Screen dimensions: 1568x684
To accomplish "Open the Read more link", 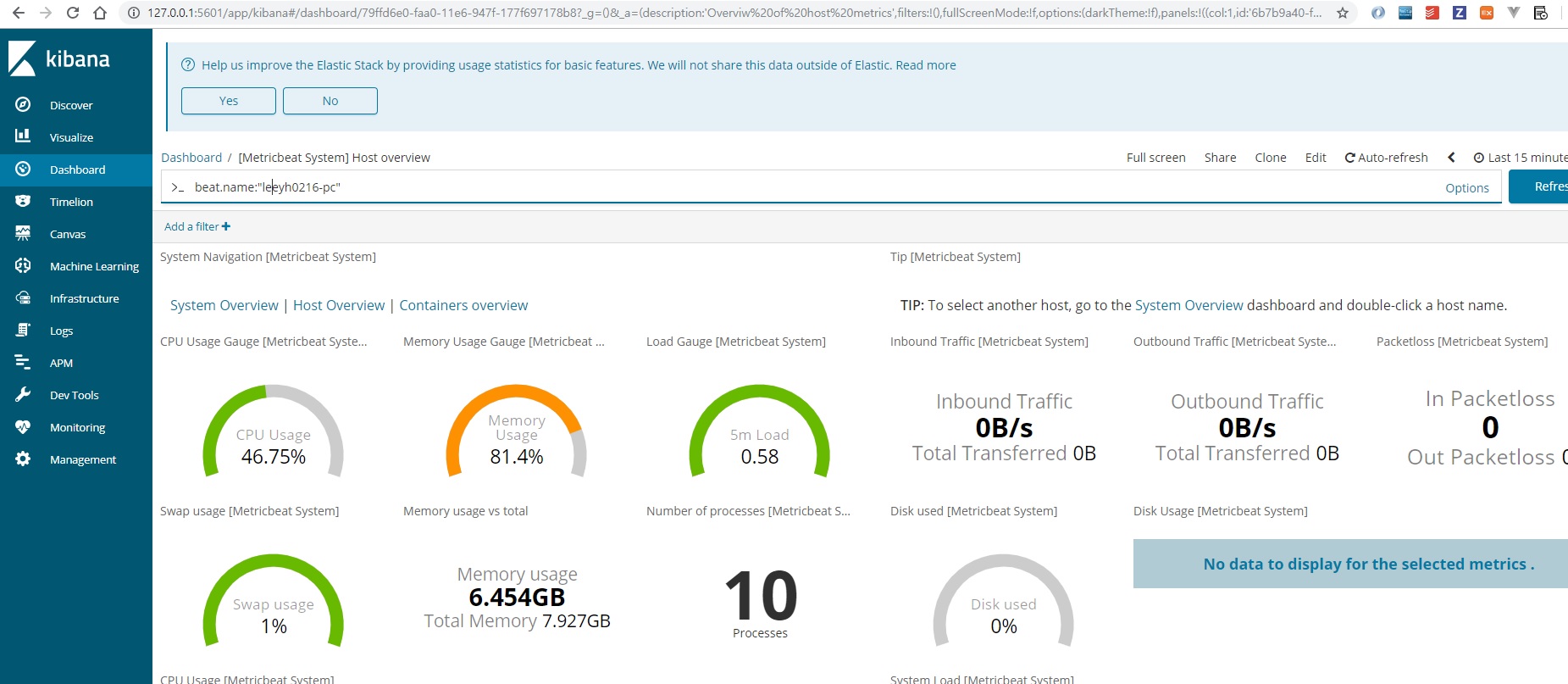I will pos(926,65).
